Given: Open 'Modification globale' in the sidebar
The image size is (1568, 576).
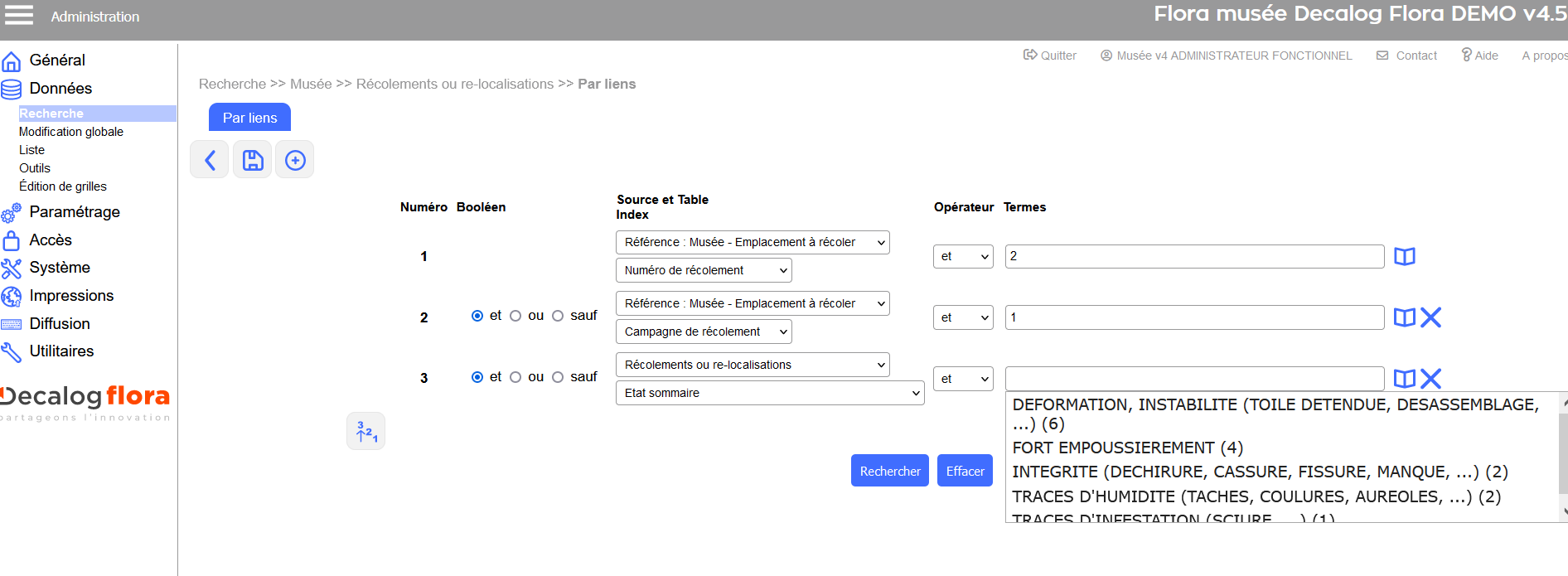Looking at the screenshot, I should coord(71,132).
